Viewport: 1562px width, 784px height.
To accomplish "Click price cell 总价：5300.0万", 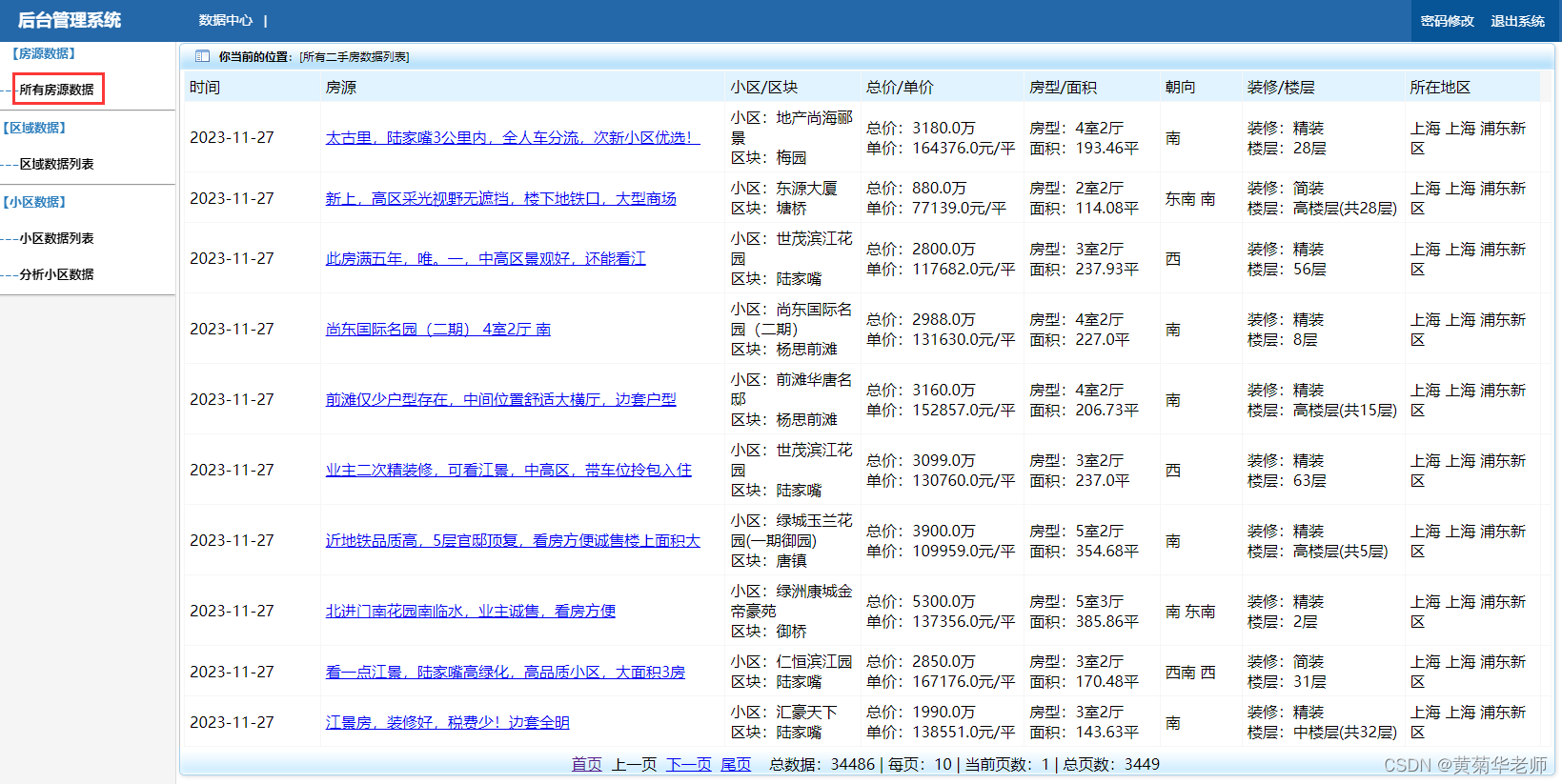I will (x=921, y=601).
